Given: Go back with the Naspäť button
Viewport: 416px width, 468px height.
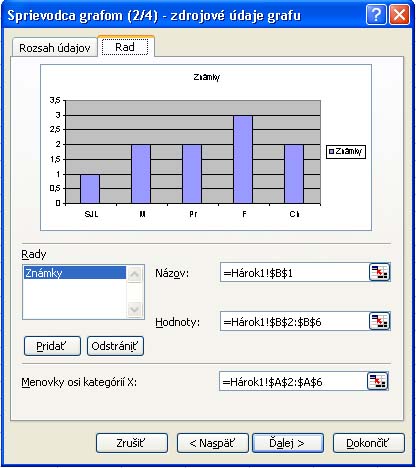Looking at the screenshot, I should [213, 443].
